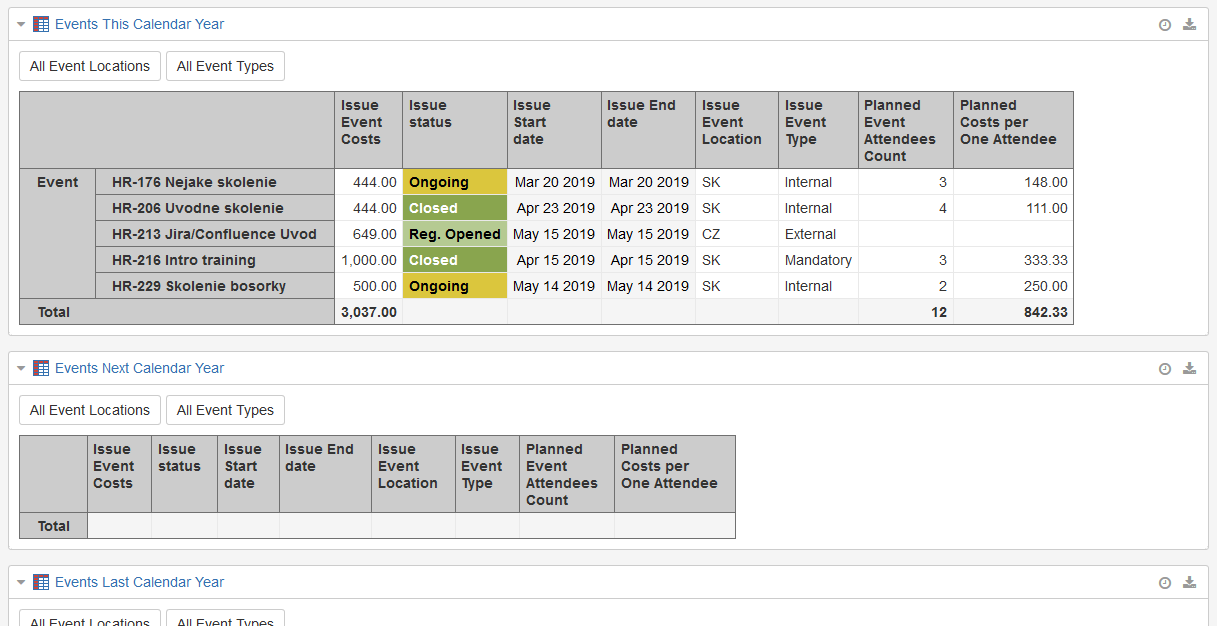Click download icon for Events Last Calendar Year

(1189, 583)
